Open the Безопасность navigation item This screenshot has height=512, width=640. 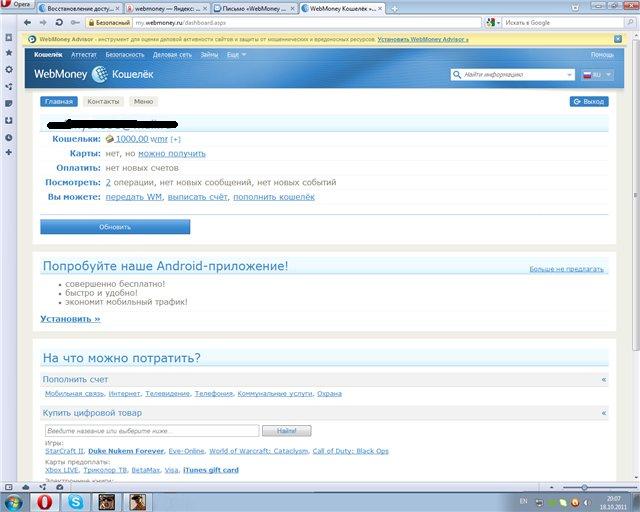click(125, 55)
